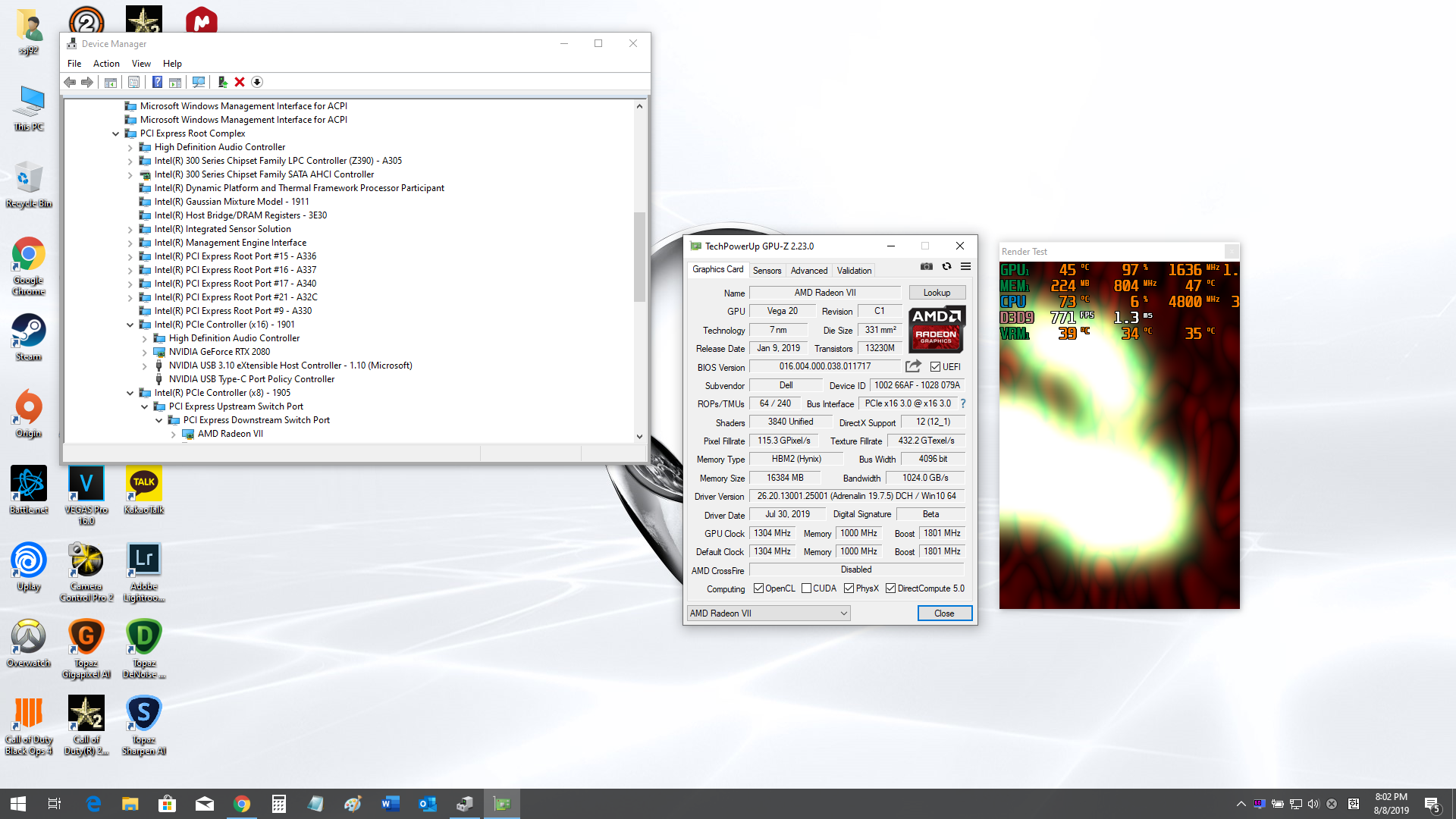This screenshot has width=1456, height=819.
Task: Open the Recycle Bin icon
Action: coord(28,184)
